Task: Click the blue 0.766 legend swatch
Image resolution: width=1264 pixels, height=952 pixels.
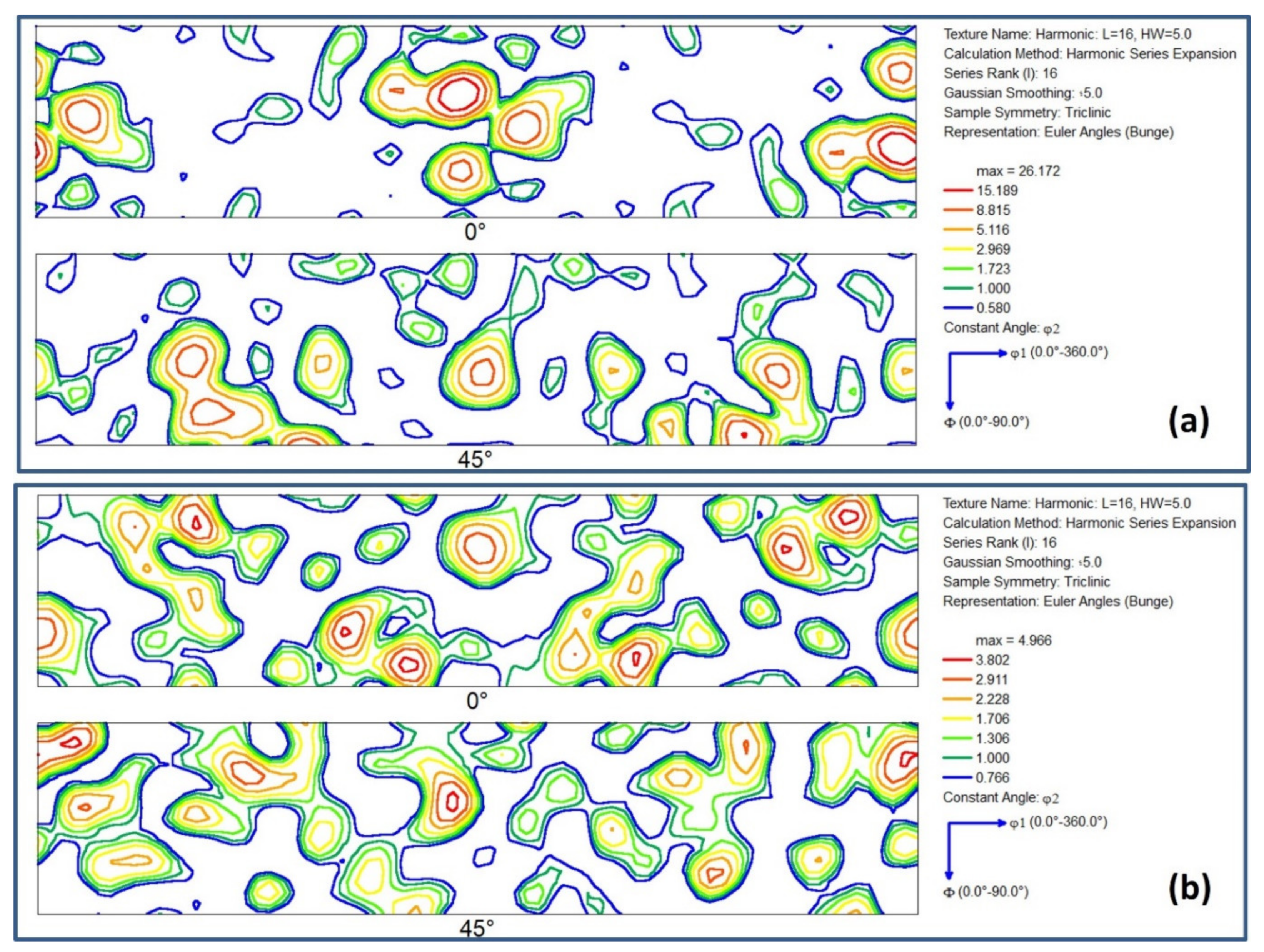Action: tap(957, 777)
